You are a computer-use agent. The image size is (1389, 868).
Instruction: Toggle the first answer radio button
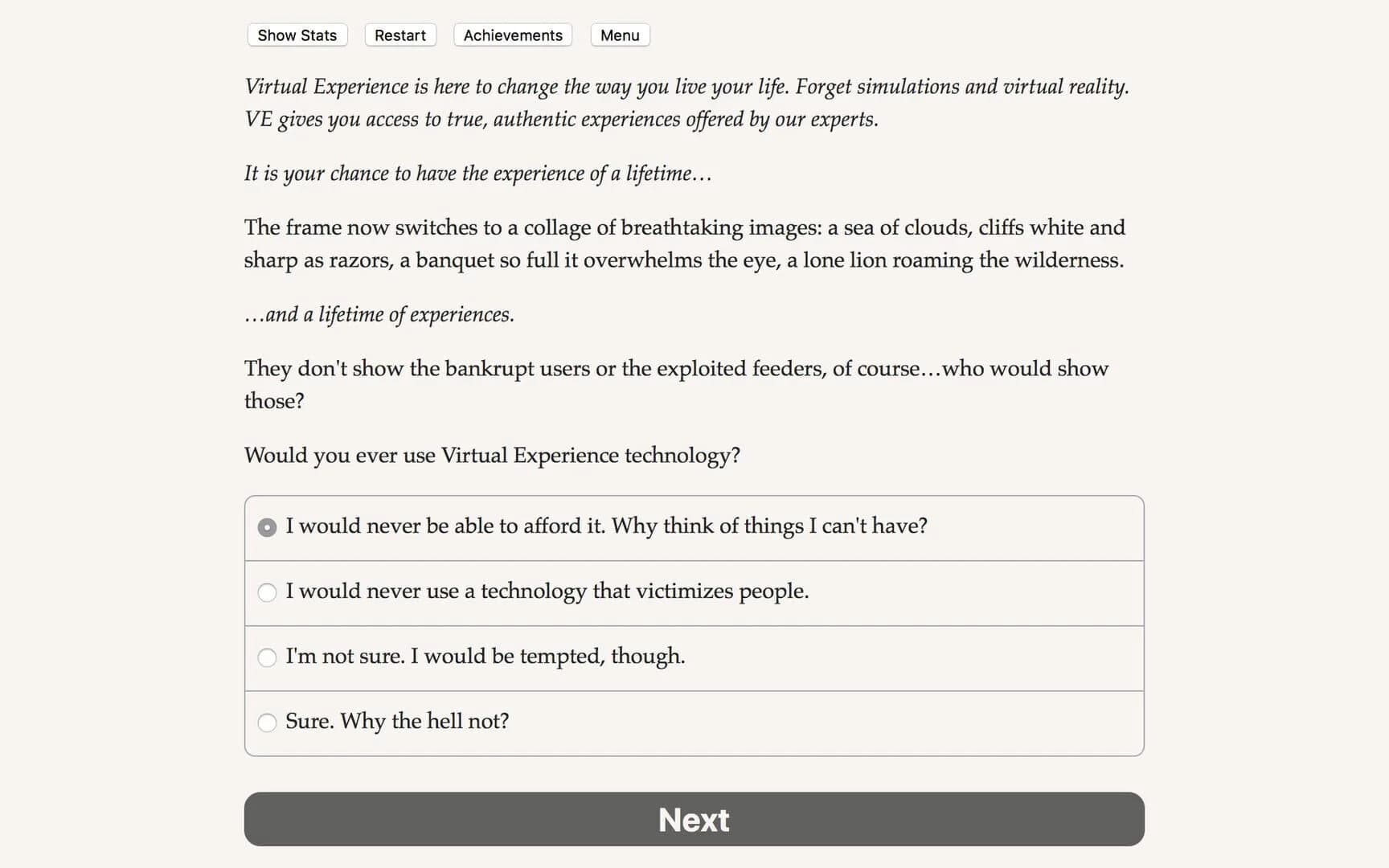point(267,527)
